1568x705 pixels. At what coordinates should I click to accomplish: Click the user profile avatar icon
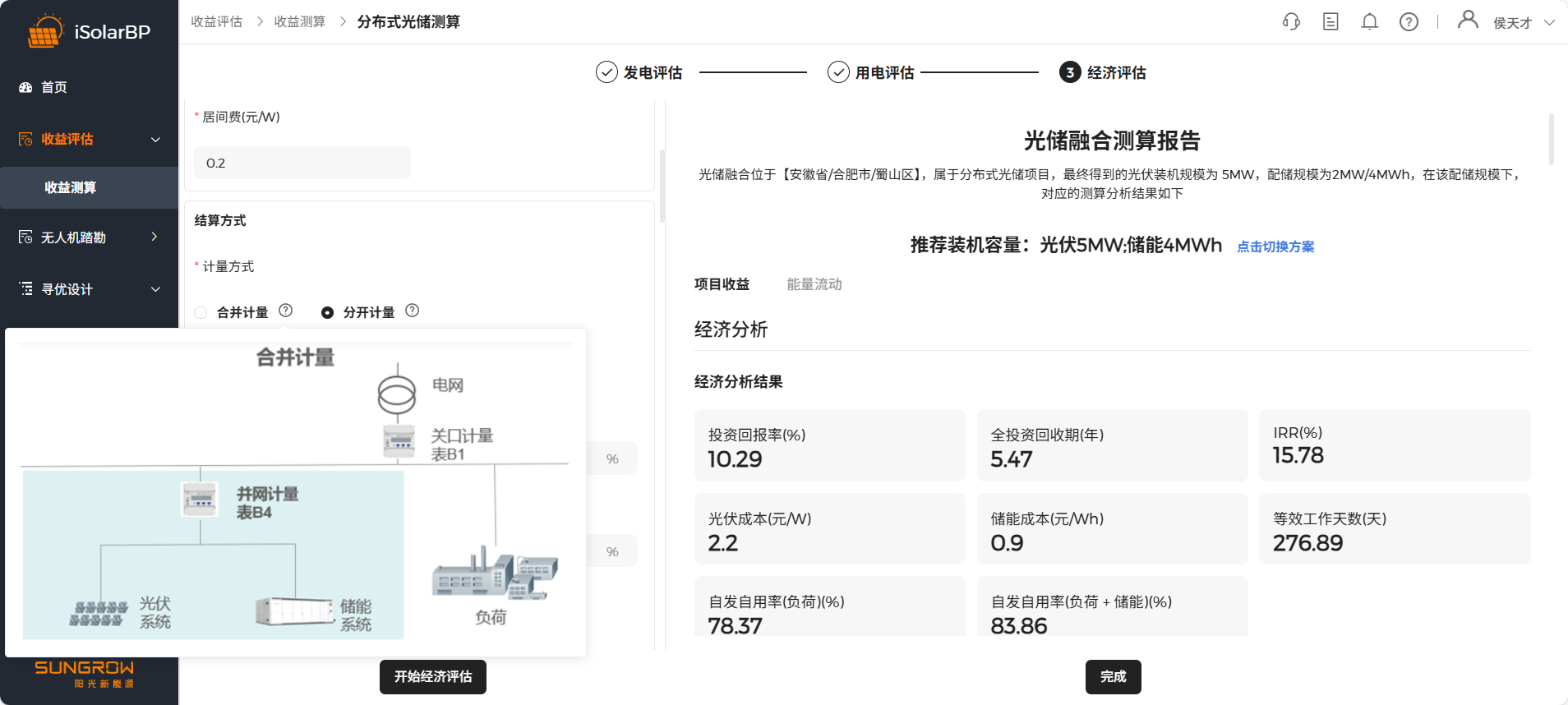tap(1467, 20)
